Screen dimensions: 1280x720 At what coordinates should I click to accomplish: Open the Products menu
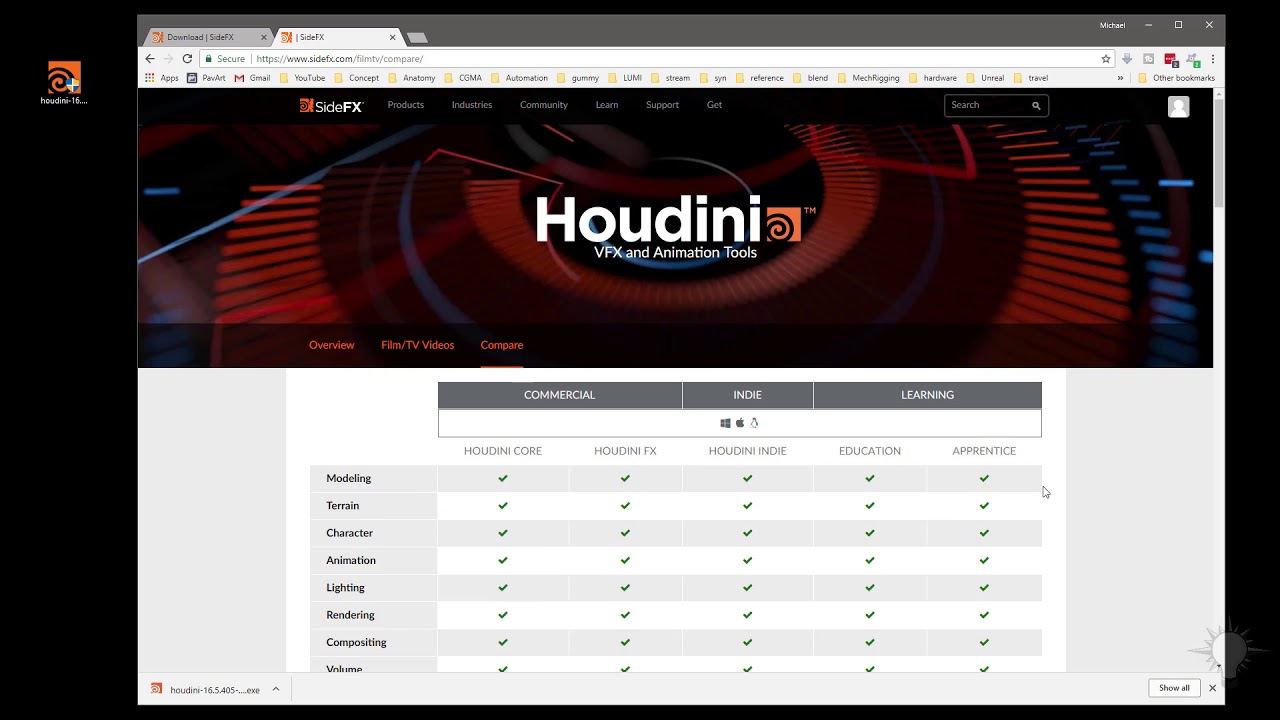click(406, 105)
